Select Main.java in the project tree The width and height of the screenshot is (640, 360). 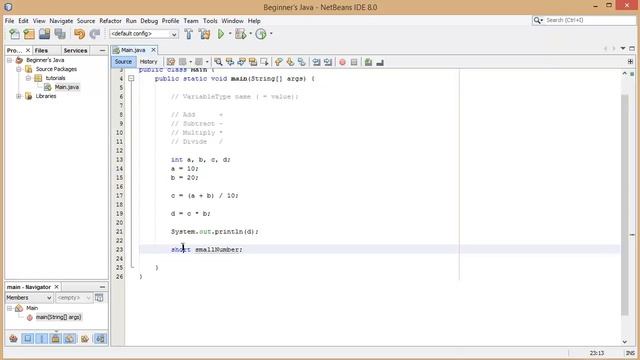tap(67, 87)
